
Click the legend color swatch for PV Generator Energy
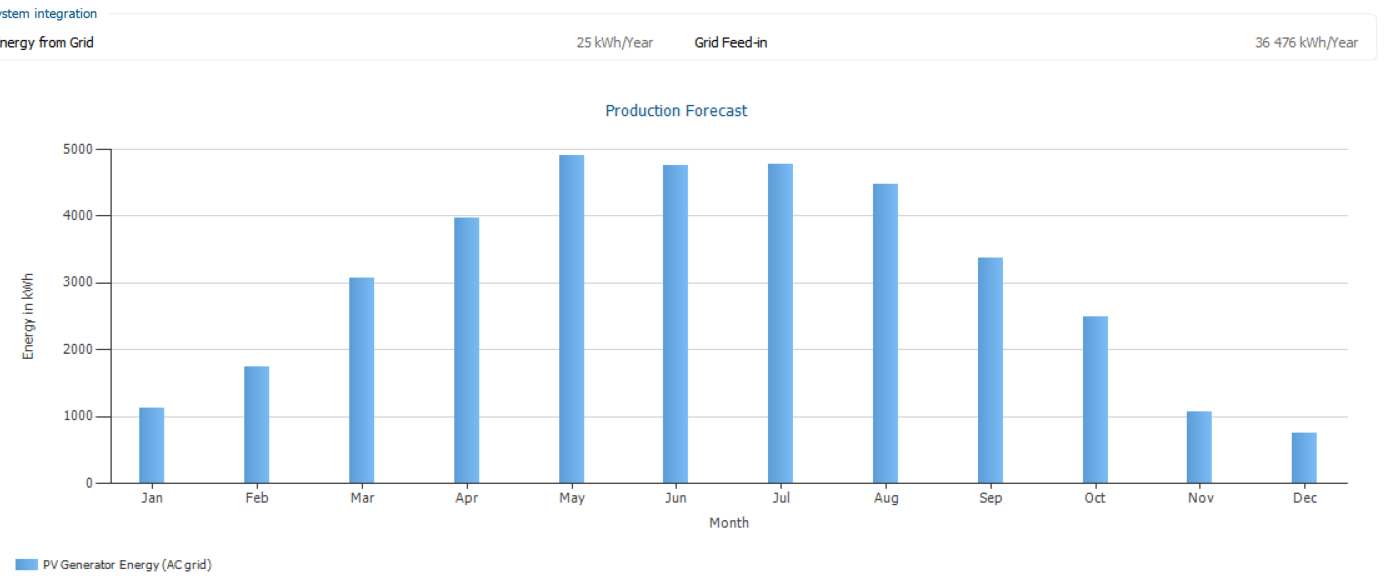[x=26, y=565]
